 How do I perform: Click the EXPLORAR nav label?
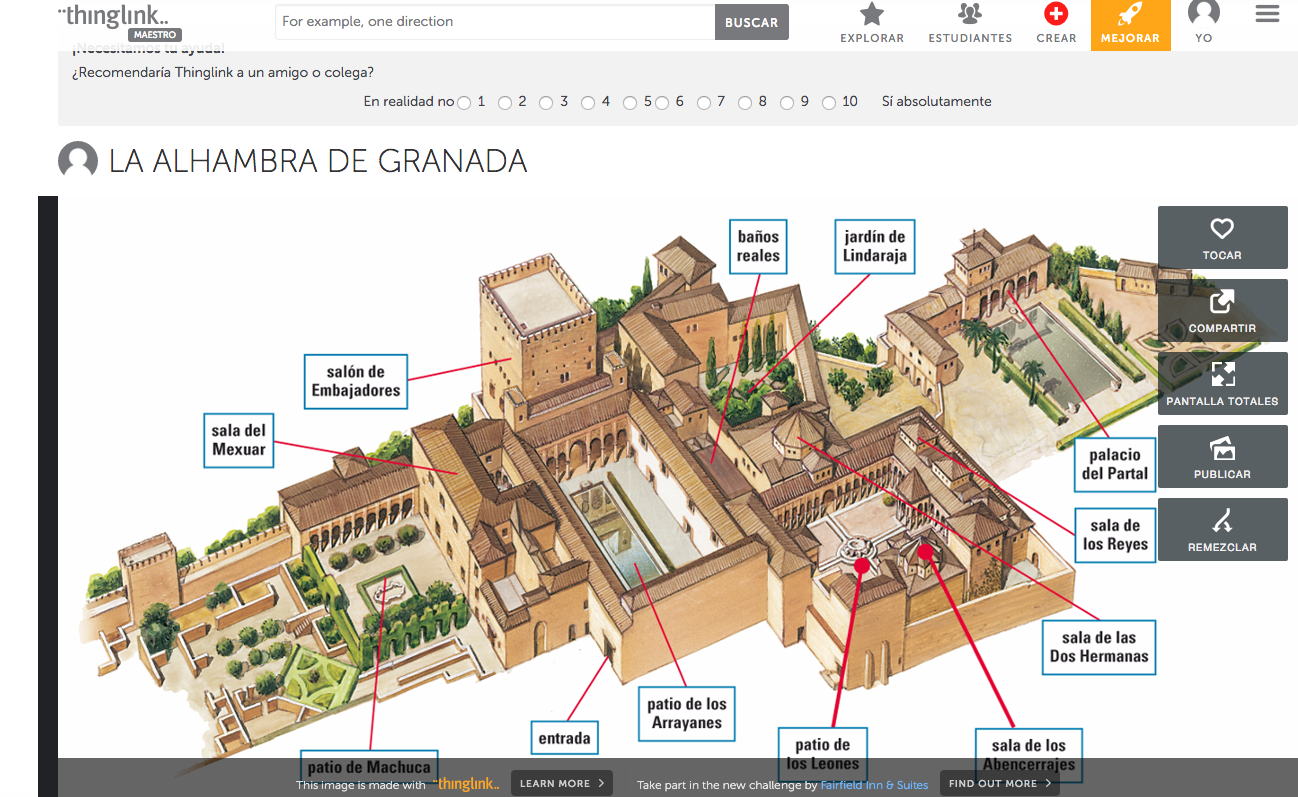(872, 38)
